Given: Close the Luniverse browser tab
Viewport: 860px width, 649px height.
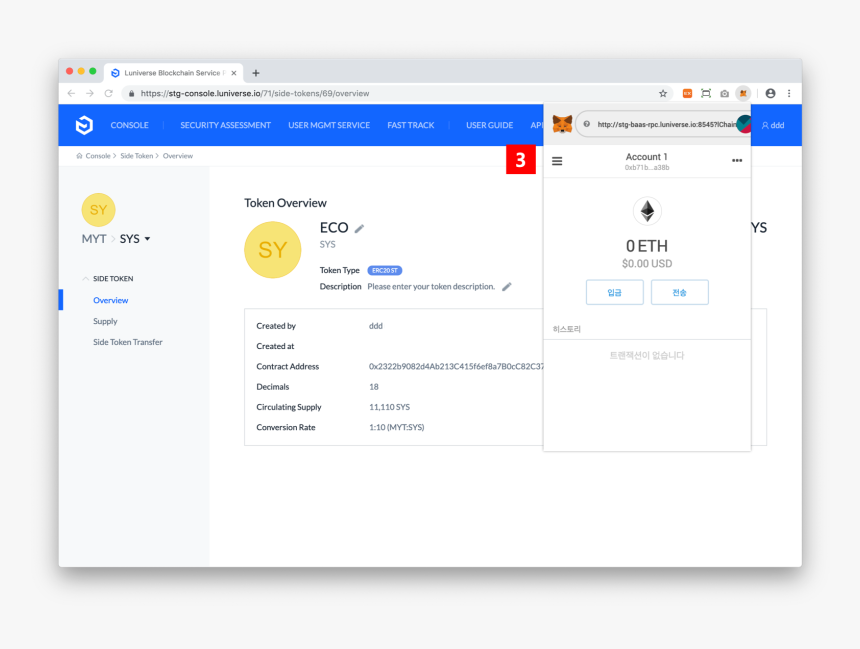Looking at the screenshot, I should (x=234, y=73).
